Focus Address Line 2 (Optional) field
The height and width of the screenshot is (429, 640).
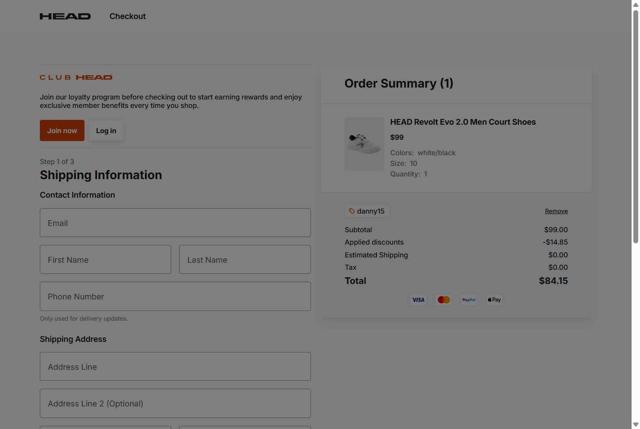tap(175, 403)
